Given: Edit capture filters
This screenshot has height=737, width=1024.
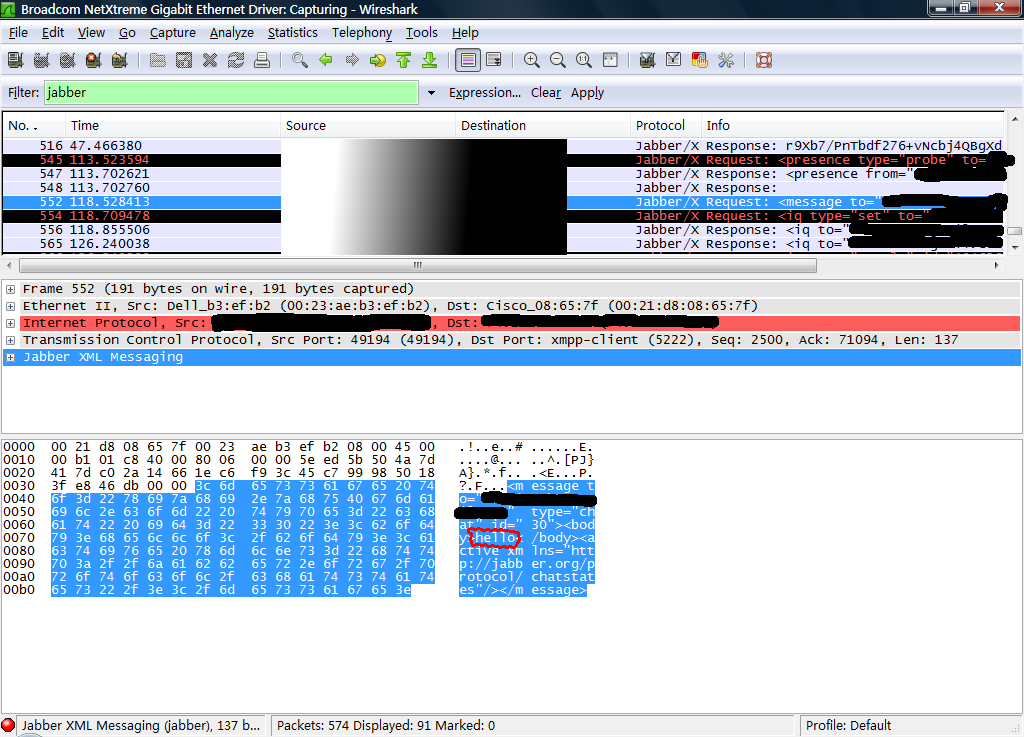Looking at the screenshot, I should tap(647, 61).
